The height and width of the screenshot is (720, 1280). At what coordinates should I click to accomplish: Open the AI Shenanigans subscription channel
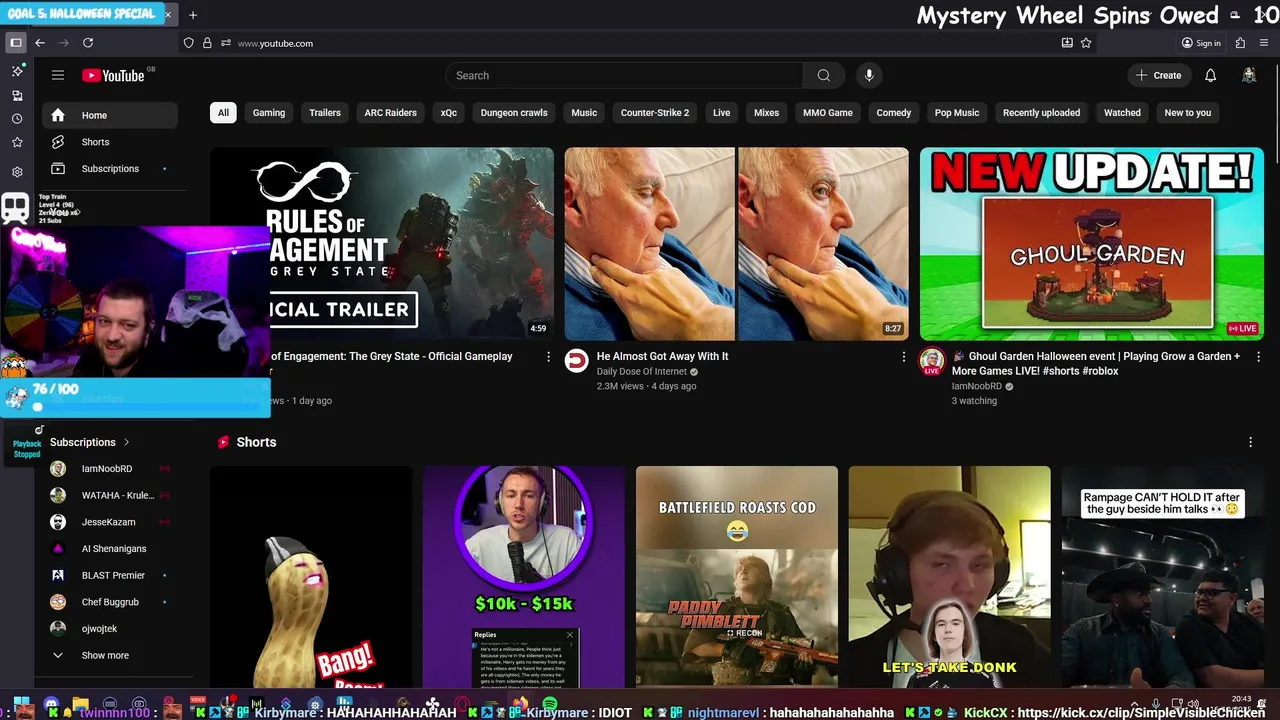pyautogui.click(x=110, y=548)
